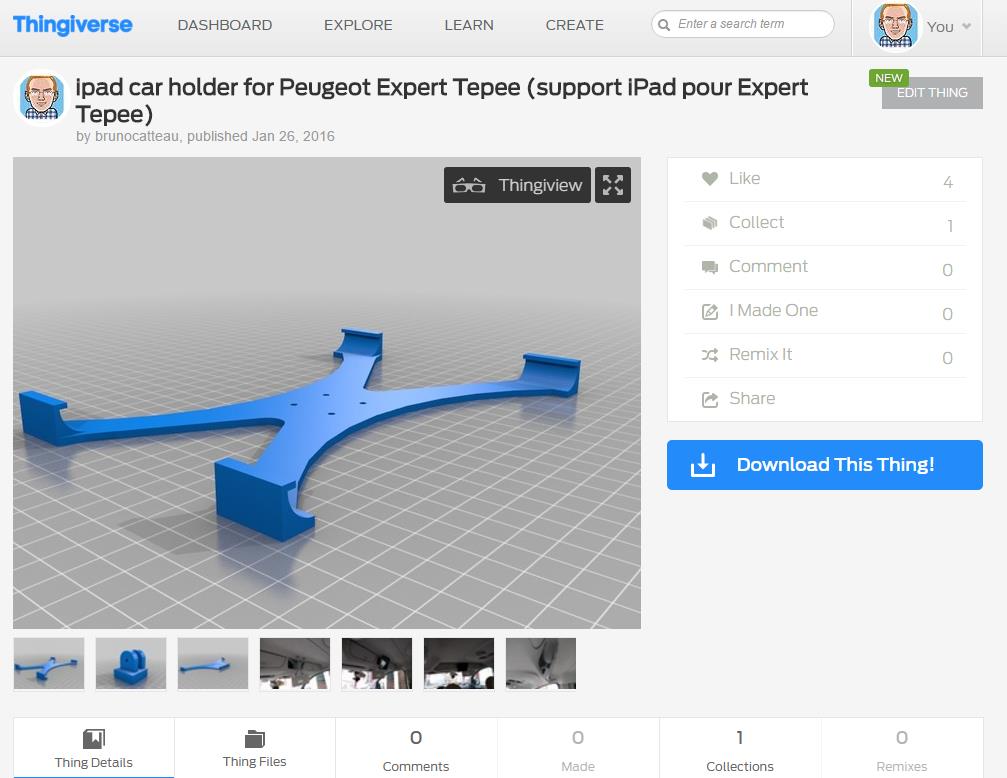Click the thing title heading
This screenshot has width=1007, height=778.
pos(441,100)
